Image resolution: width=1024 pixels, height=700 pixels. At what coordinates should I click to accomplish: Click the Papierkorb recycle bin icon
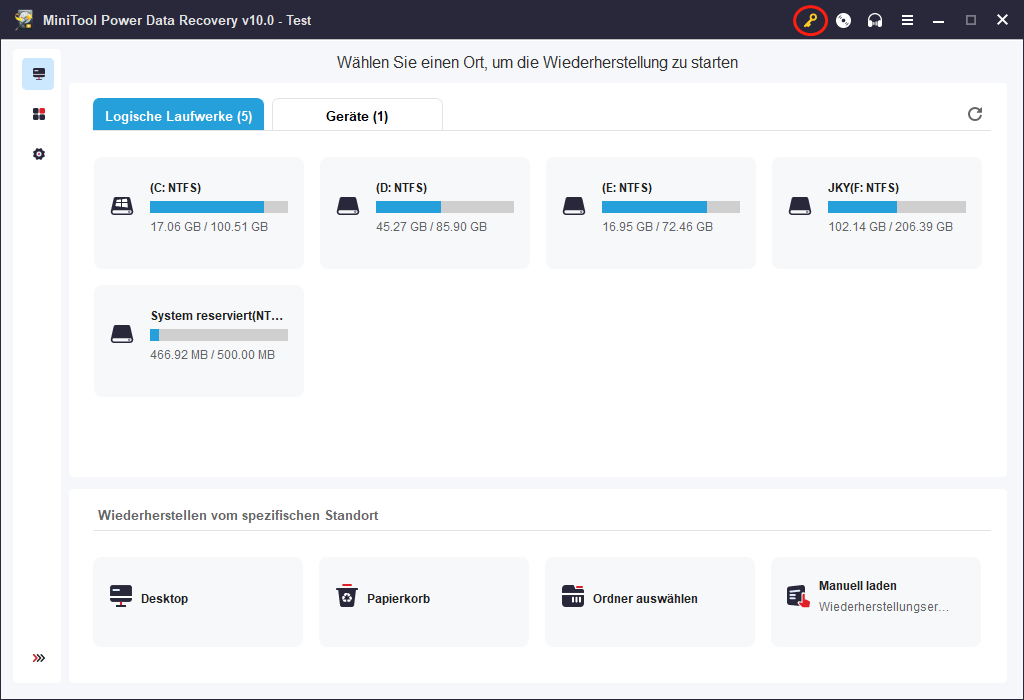[x=347, y=596]
